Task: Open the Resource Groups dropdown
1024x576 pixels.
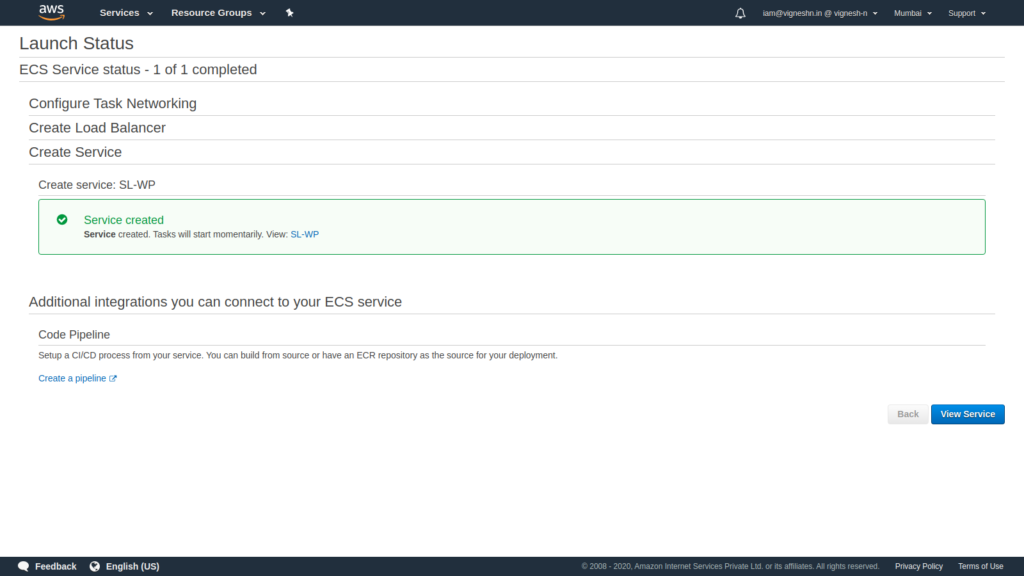Action: coord(218,12)
